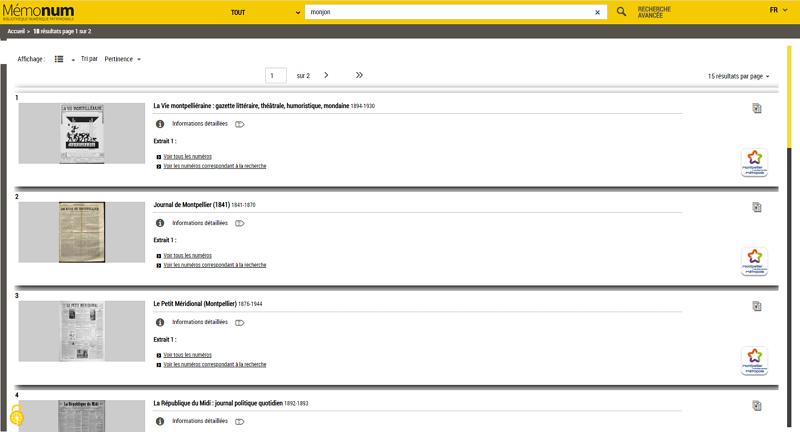
Task: Toggle detailed info for Journal de Montpellier
Action: point(239,223)
